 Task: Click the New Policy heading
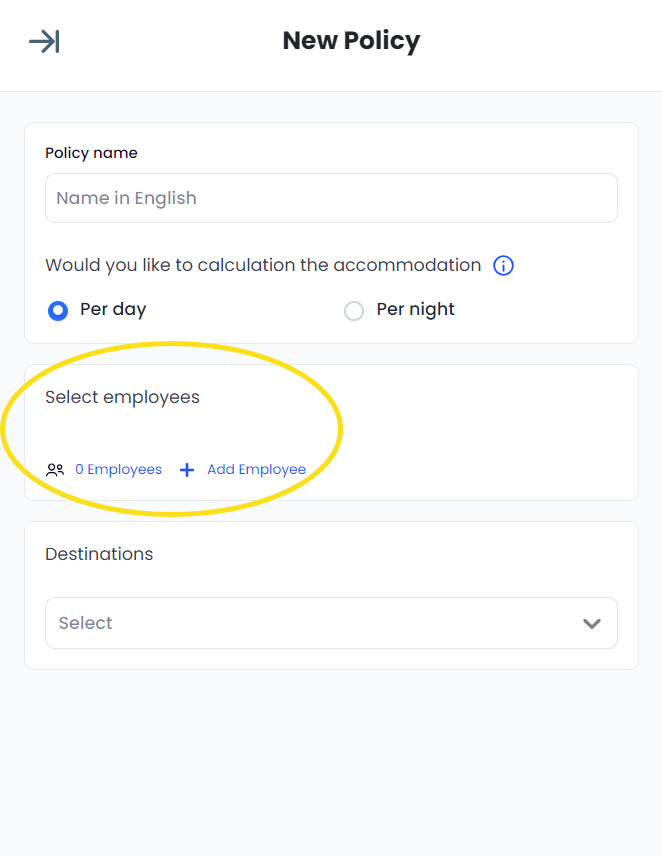tap(351, 41)
